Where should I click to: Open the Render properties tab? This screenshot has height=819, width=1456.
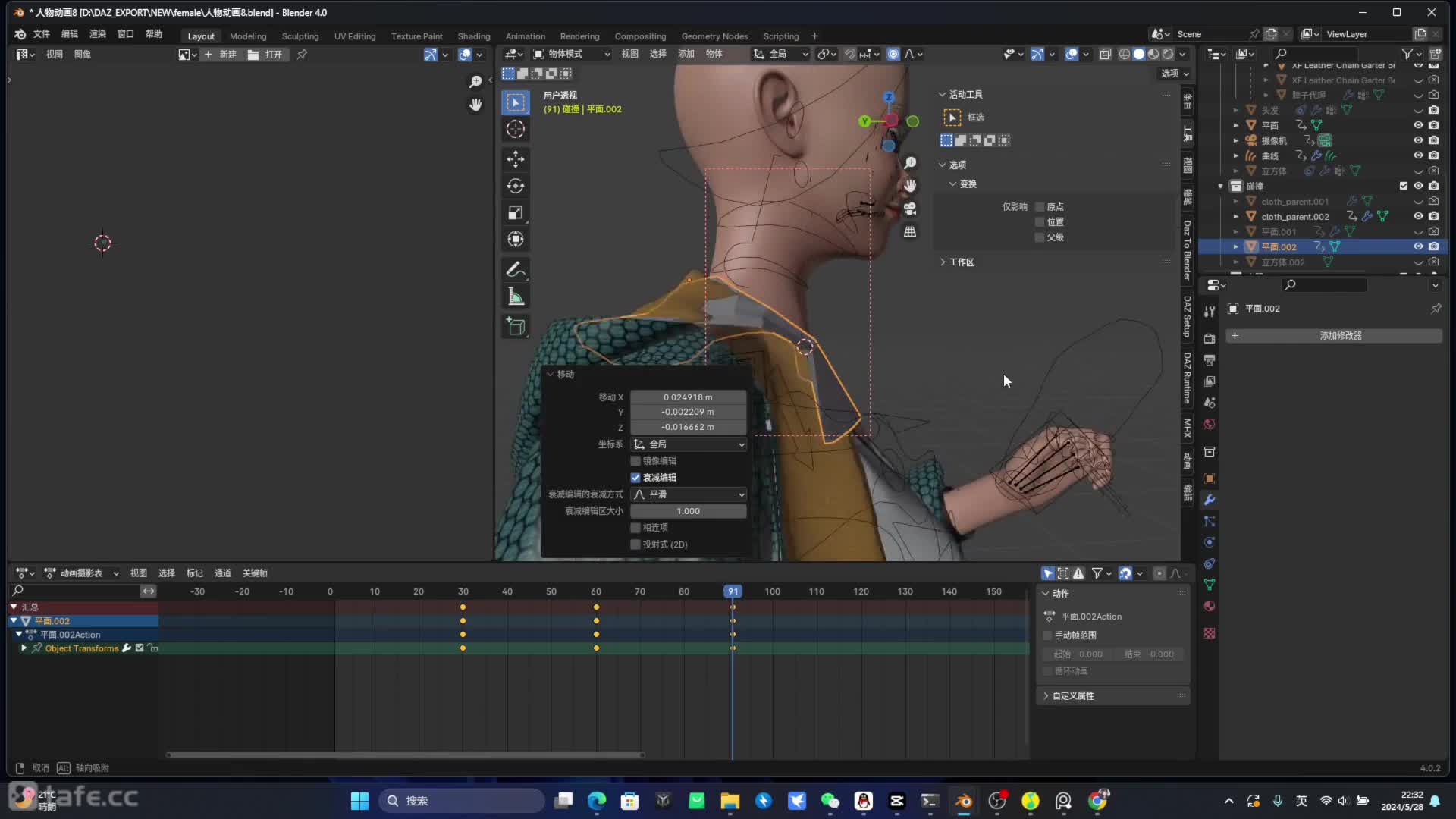coord(1210,338)
